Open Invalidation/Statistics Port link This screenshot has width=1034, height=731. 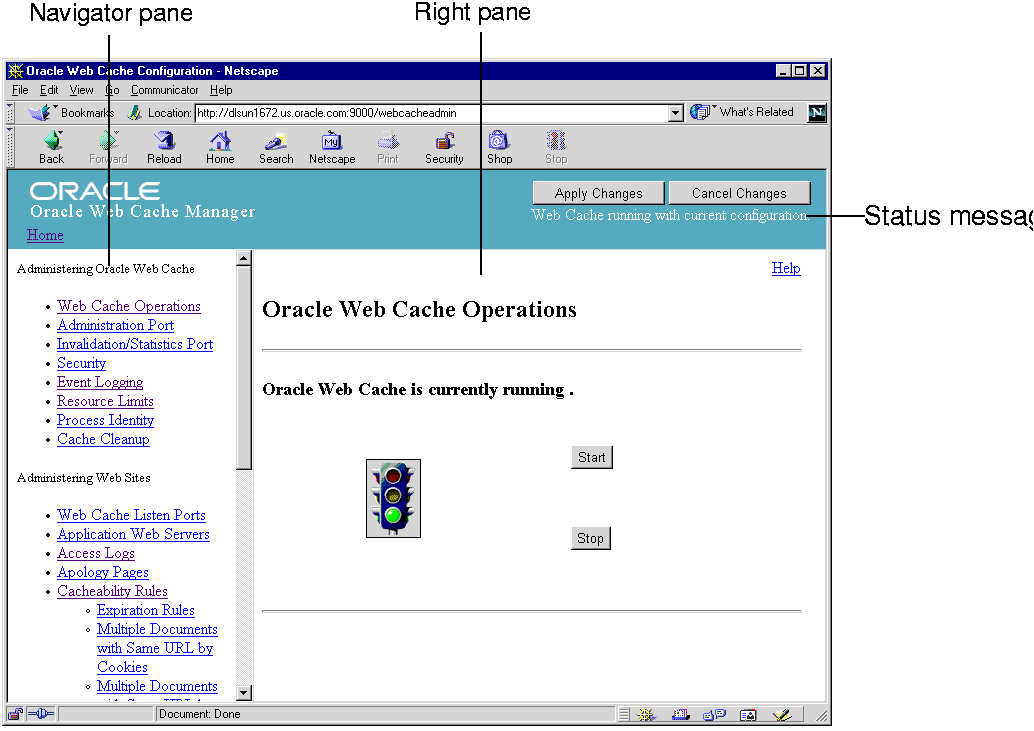(x=135, y=345)
